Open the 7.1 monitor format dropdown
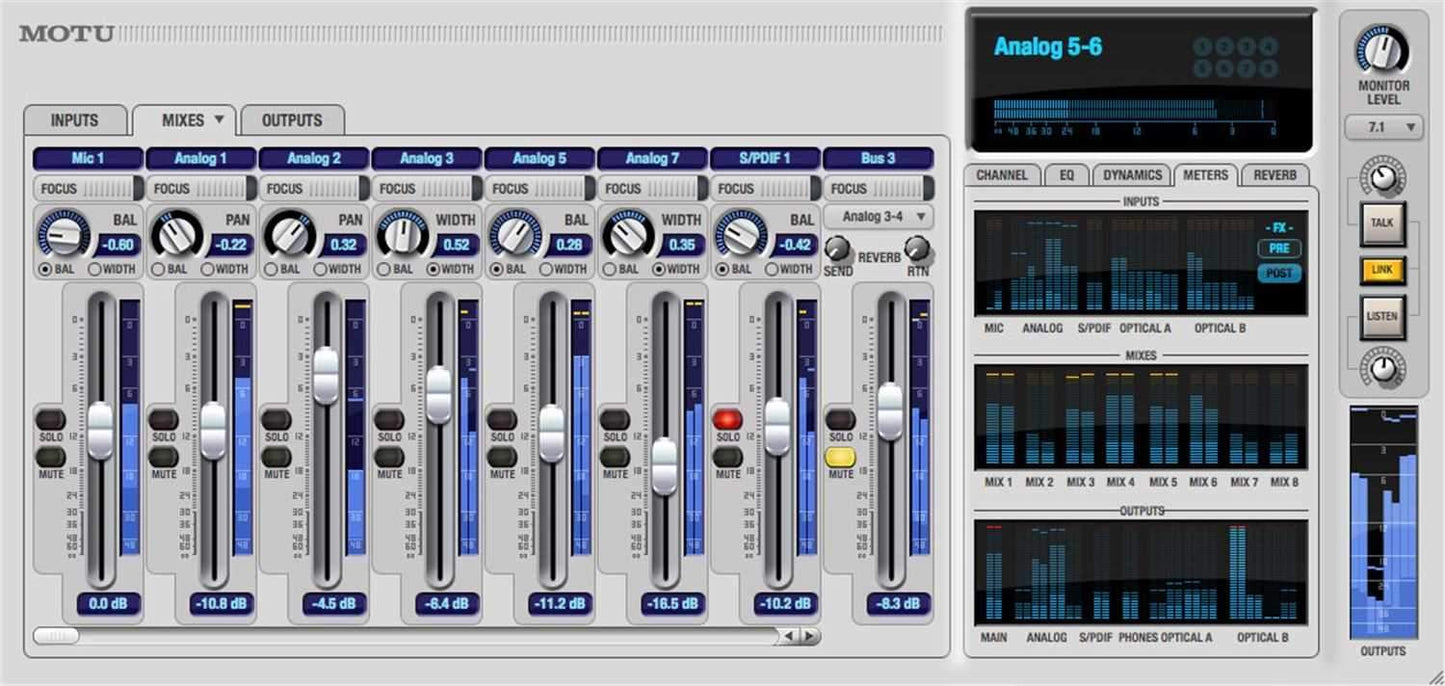 click(1384, 126)
